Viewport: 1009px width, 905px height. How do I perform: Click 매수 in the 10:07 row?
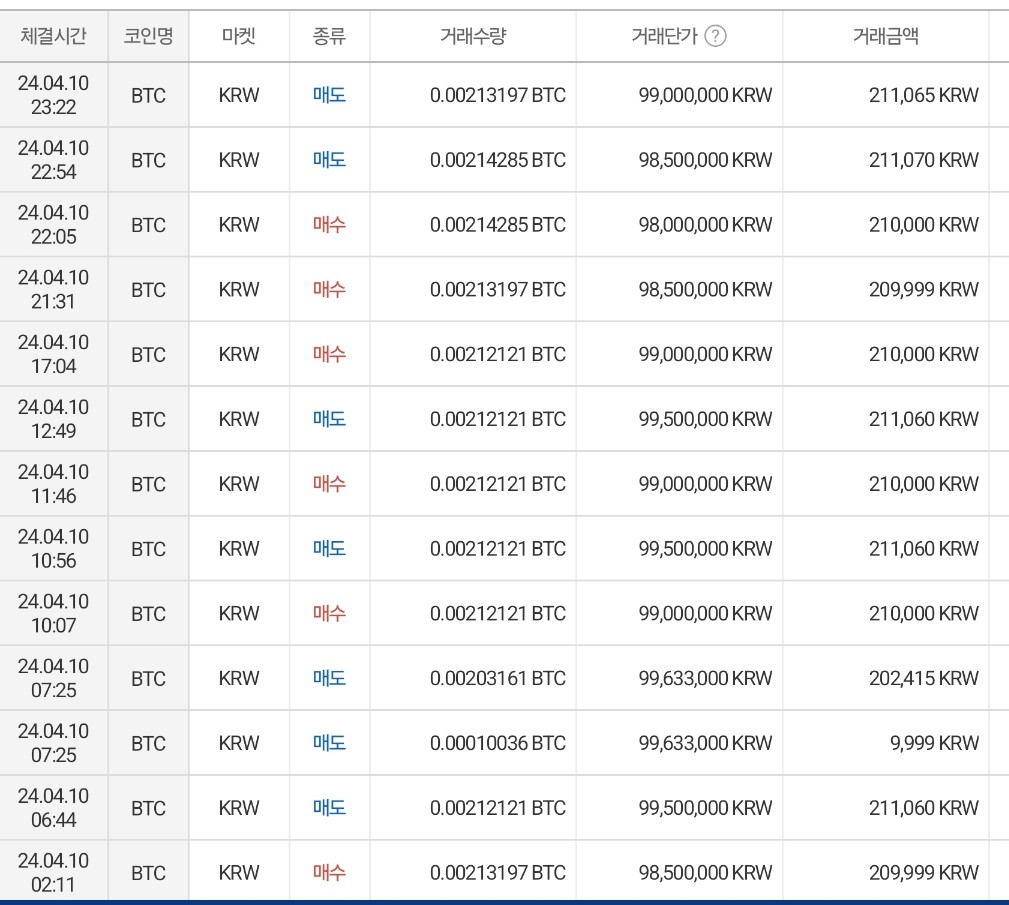click(x=329, y=613)
